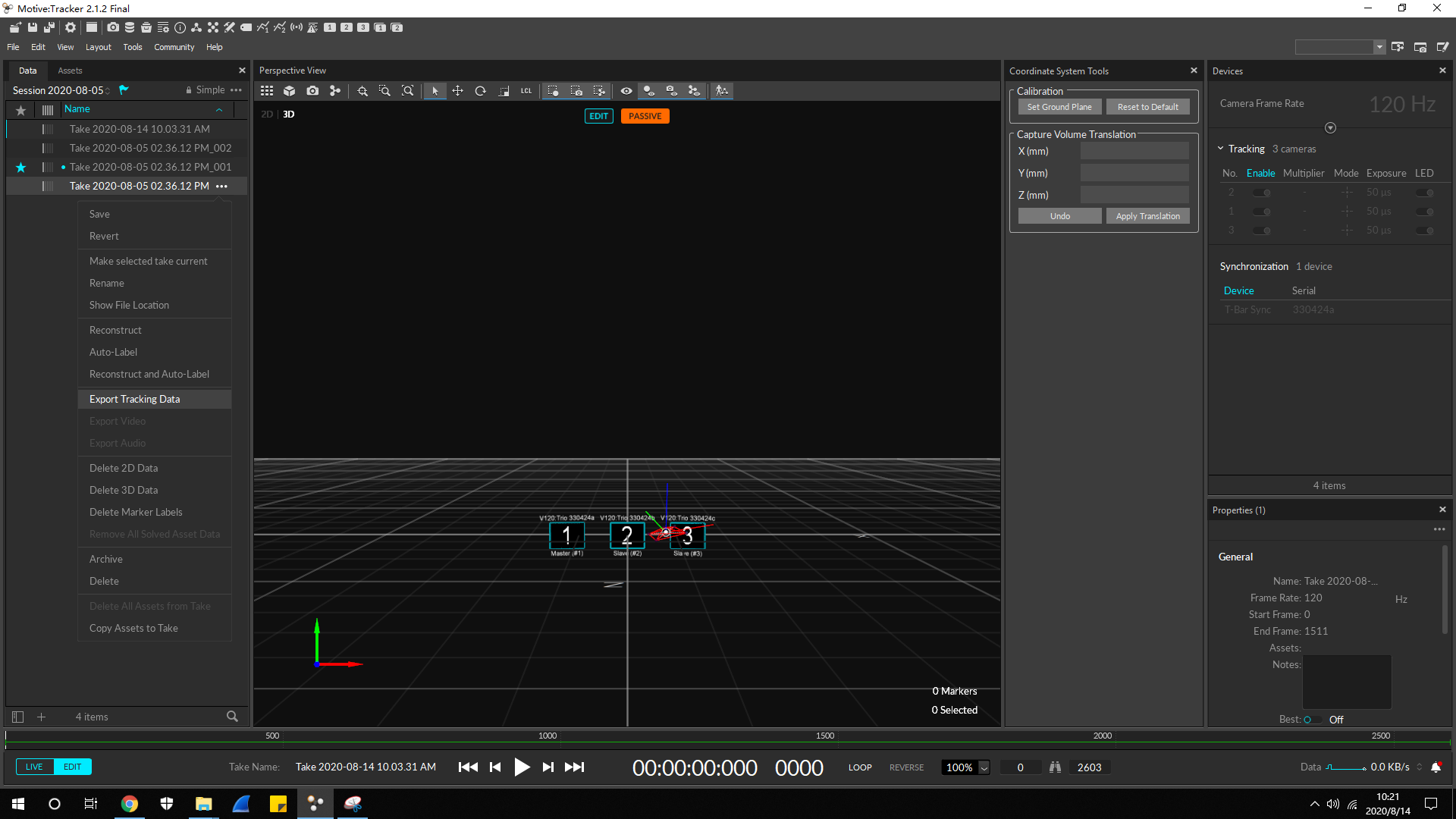
Task: Select the translate move tool
Action: [457, 91]
